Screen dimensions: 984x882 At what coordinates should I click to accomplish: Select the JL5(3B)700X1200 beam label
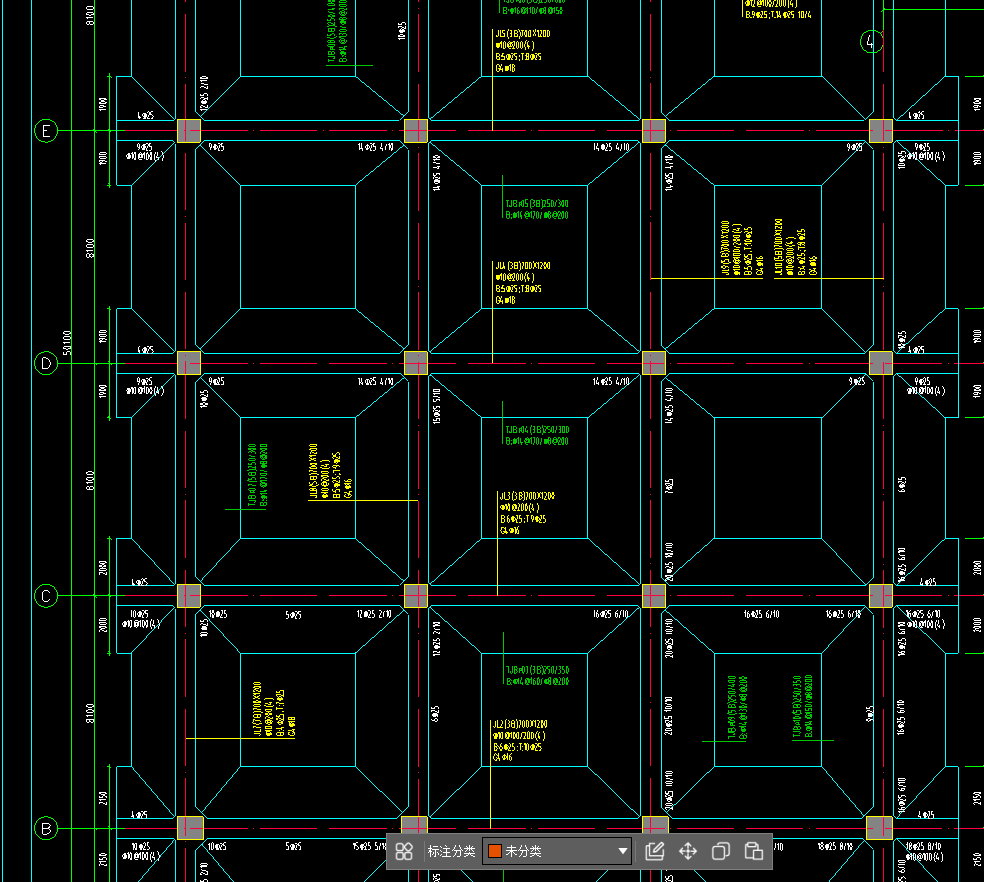(x=523, y=34)
